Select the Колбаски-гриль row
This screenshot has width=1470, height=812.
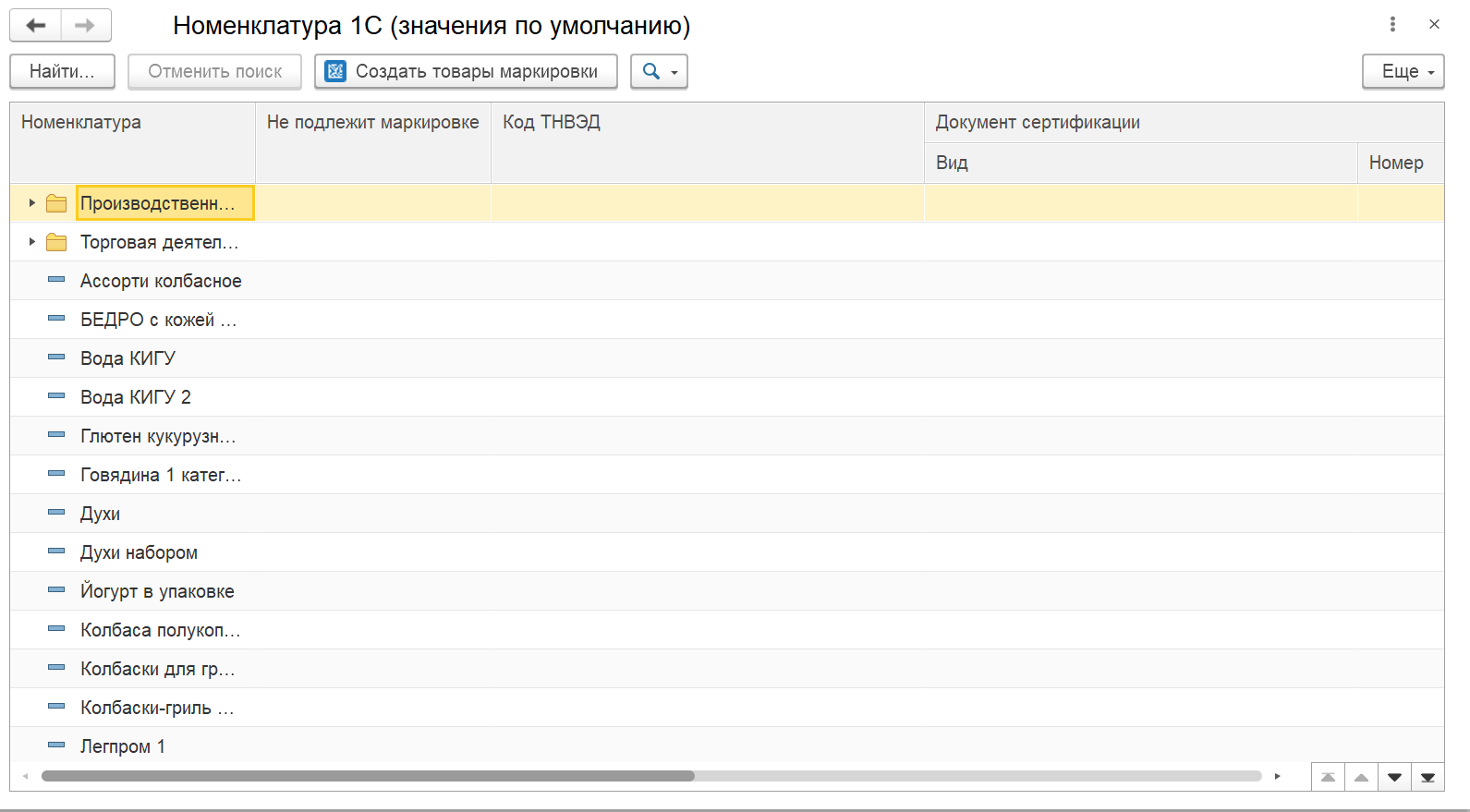727,708
